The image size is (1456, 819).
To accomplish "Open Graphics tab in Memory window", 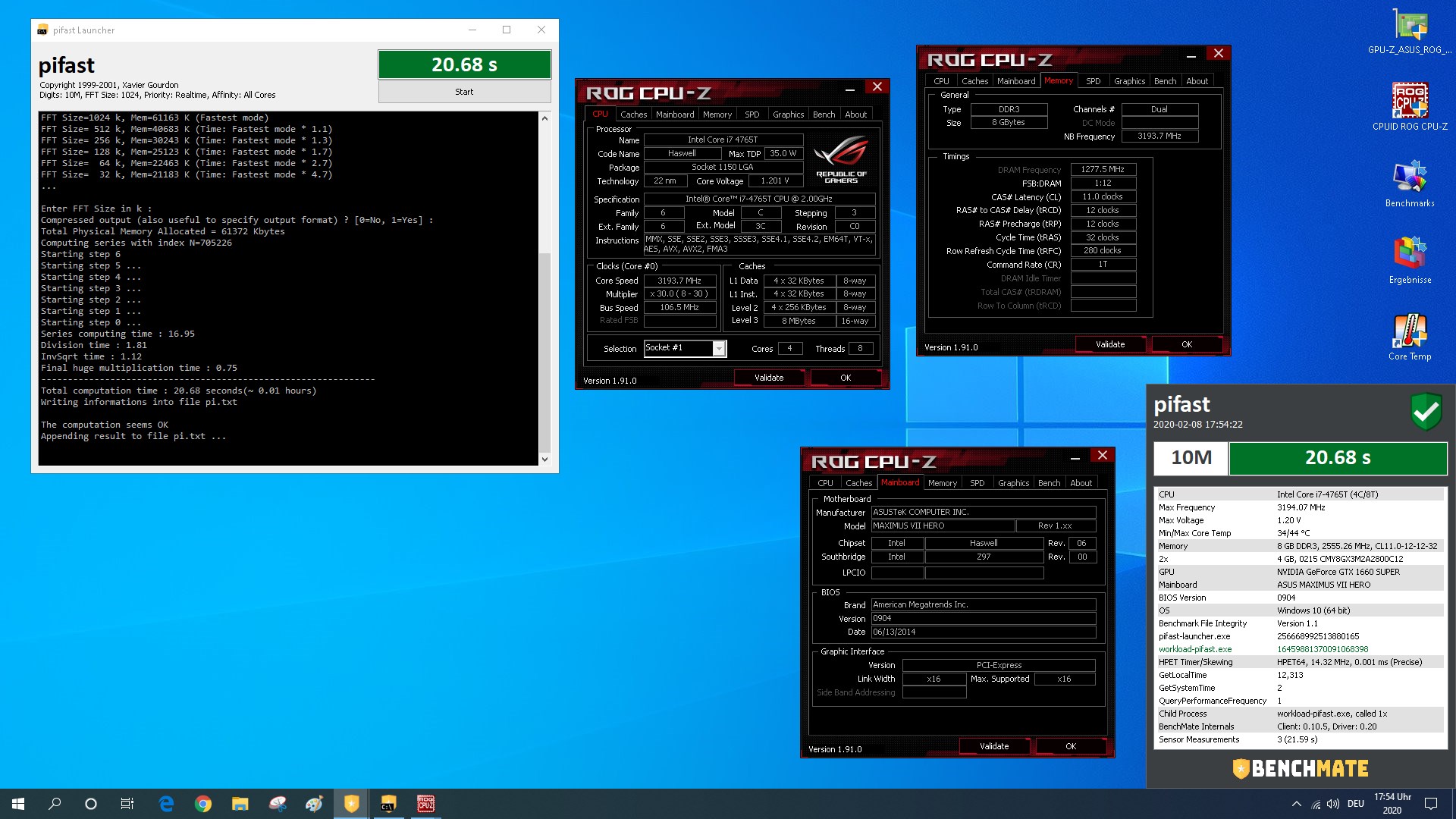I will click(x=1129, y=81).
